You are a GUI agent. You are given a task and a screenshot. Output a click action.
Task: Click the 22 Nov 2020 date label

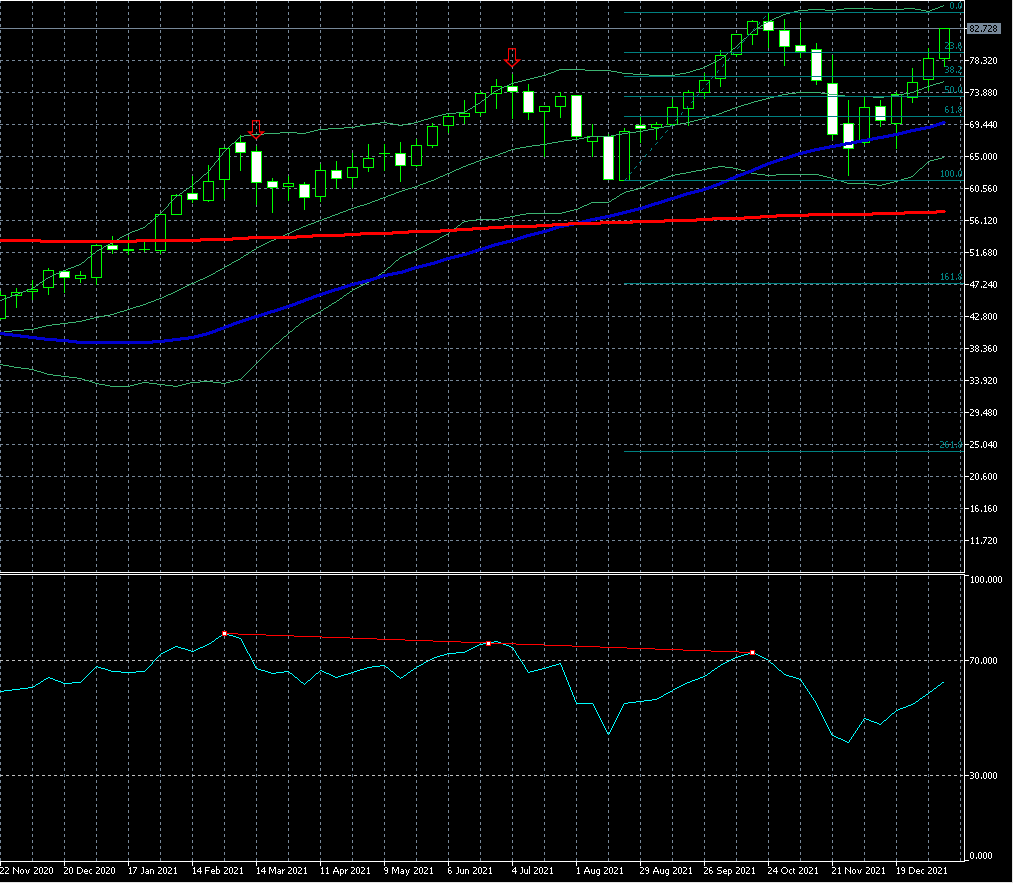[x=28, y=870]
